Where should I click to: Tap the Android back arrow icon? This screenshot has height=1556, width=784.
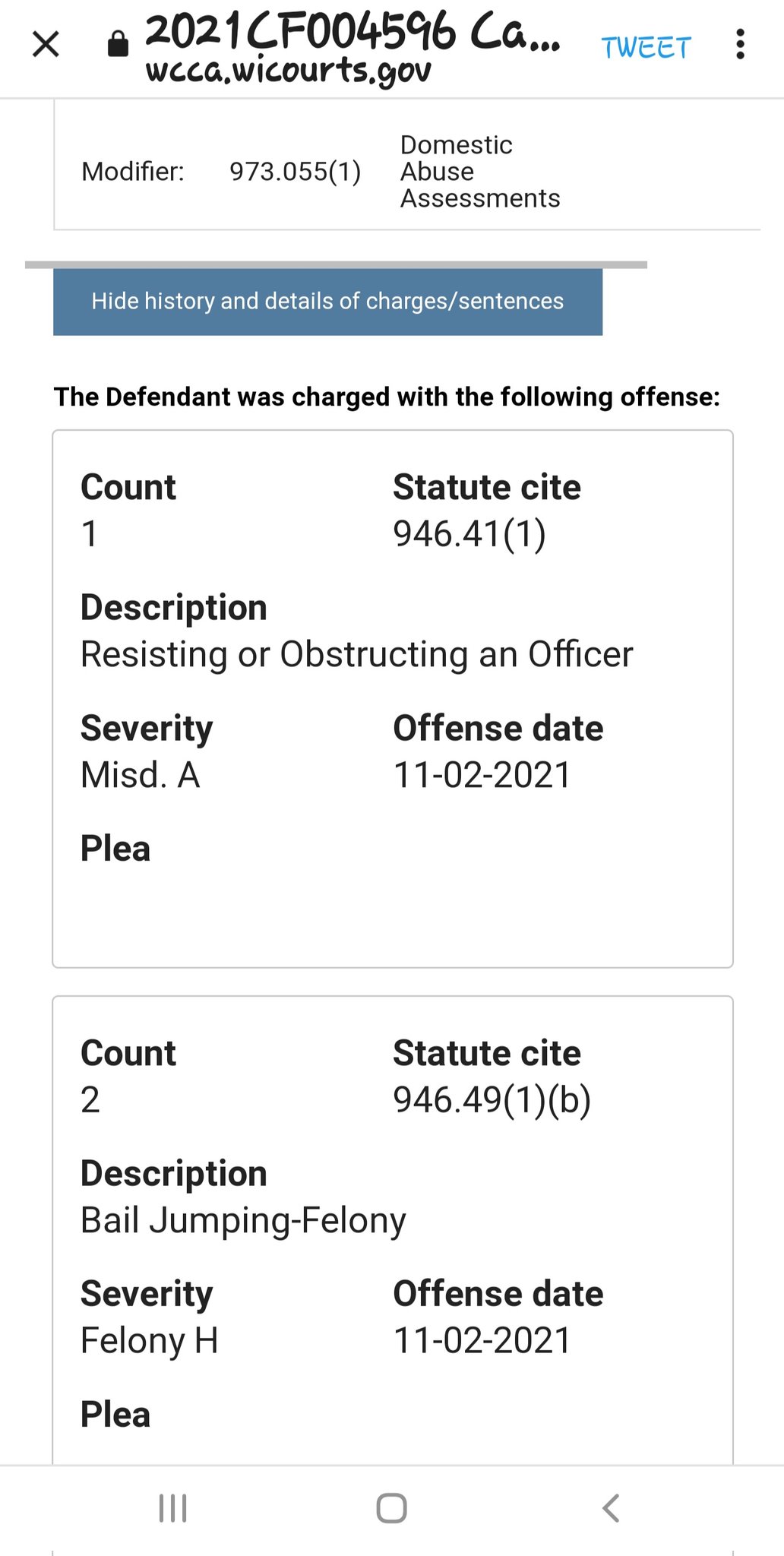611,1508
